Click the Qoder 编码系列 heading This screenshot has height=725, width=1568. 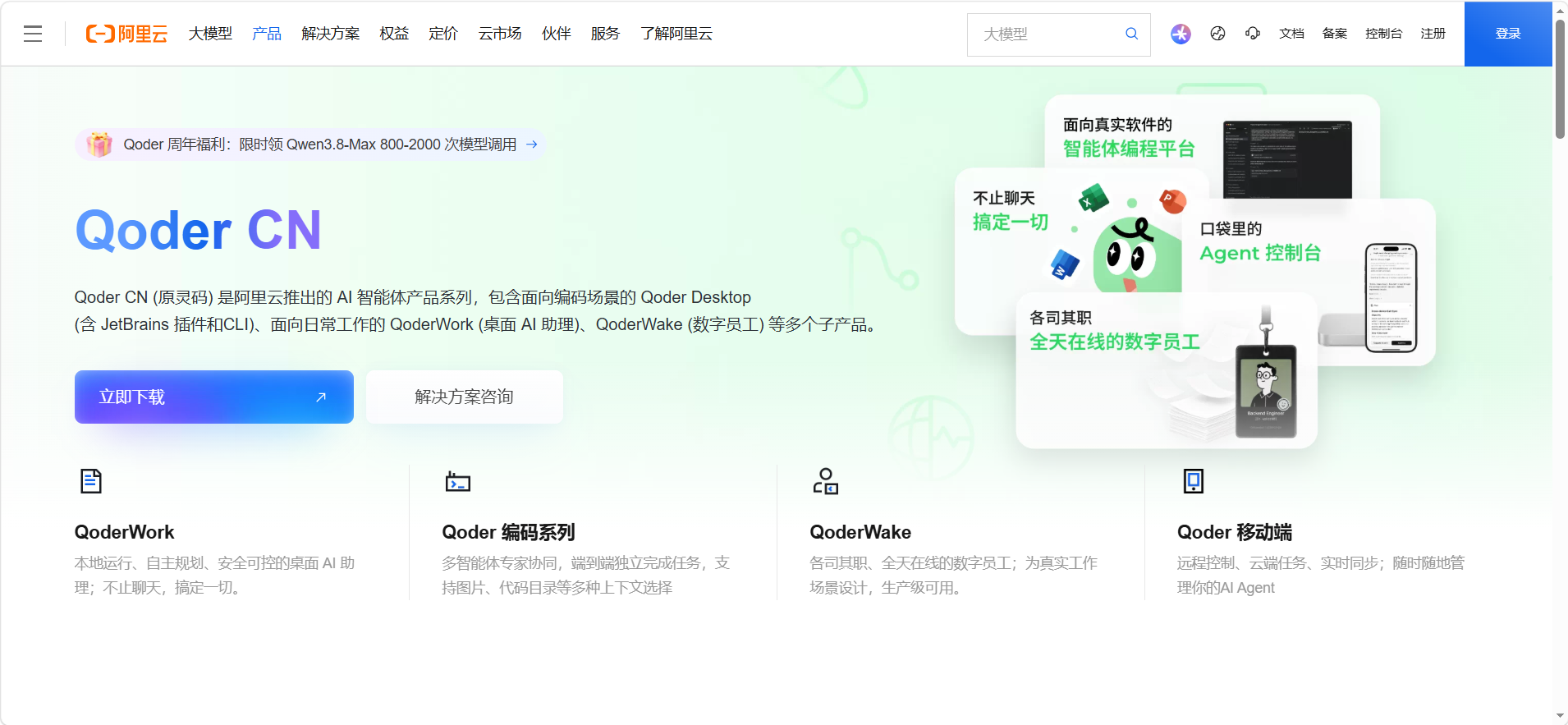pos(509,533)
